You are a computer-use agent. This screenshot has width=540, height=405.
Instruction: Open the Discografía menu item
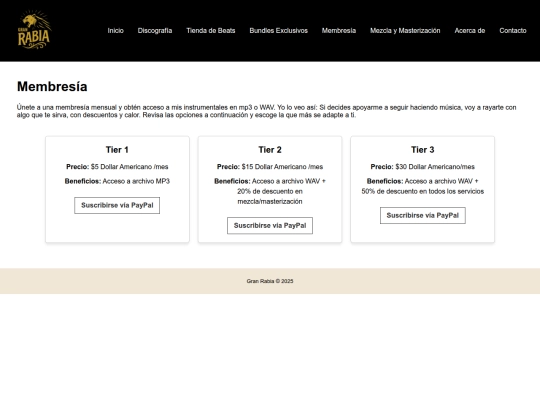(x=155, y=31)
